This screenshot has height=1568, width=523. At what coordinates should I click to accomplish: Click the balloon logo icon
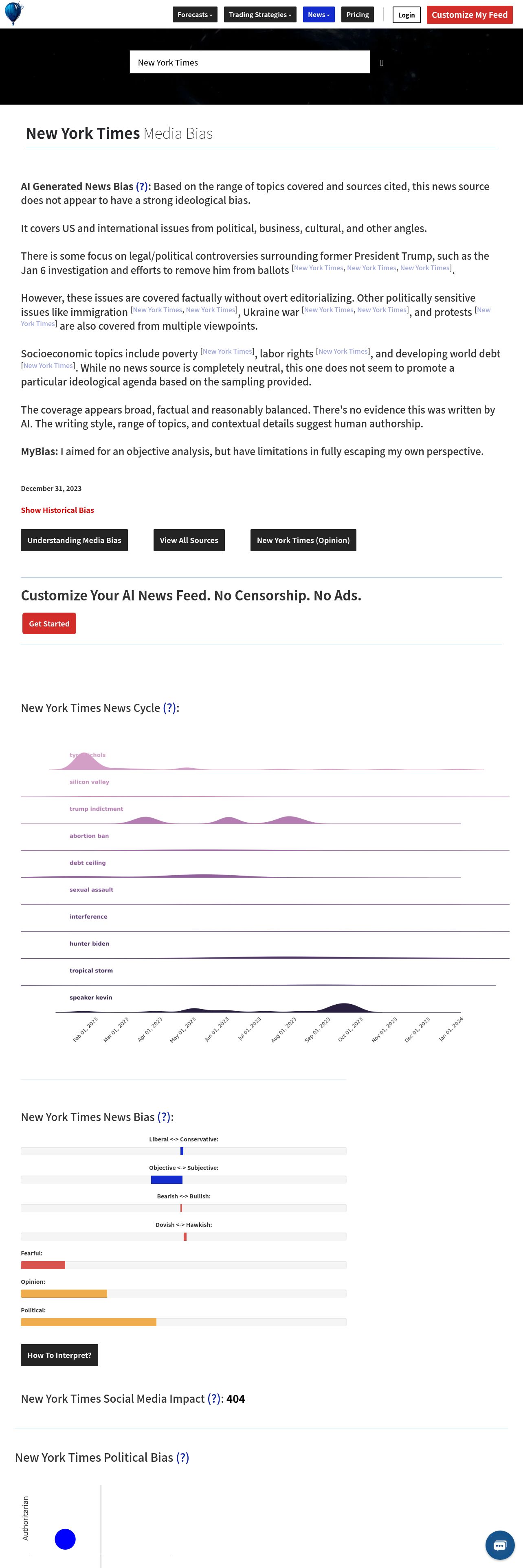pos(13,13)
